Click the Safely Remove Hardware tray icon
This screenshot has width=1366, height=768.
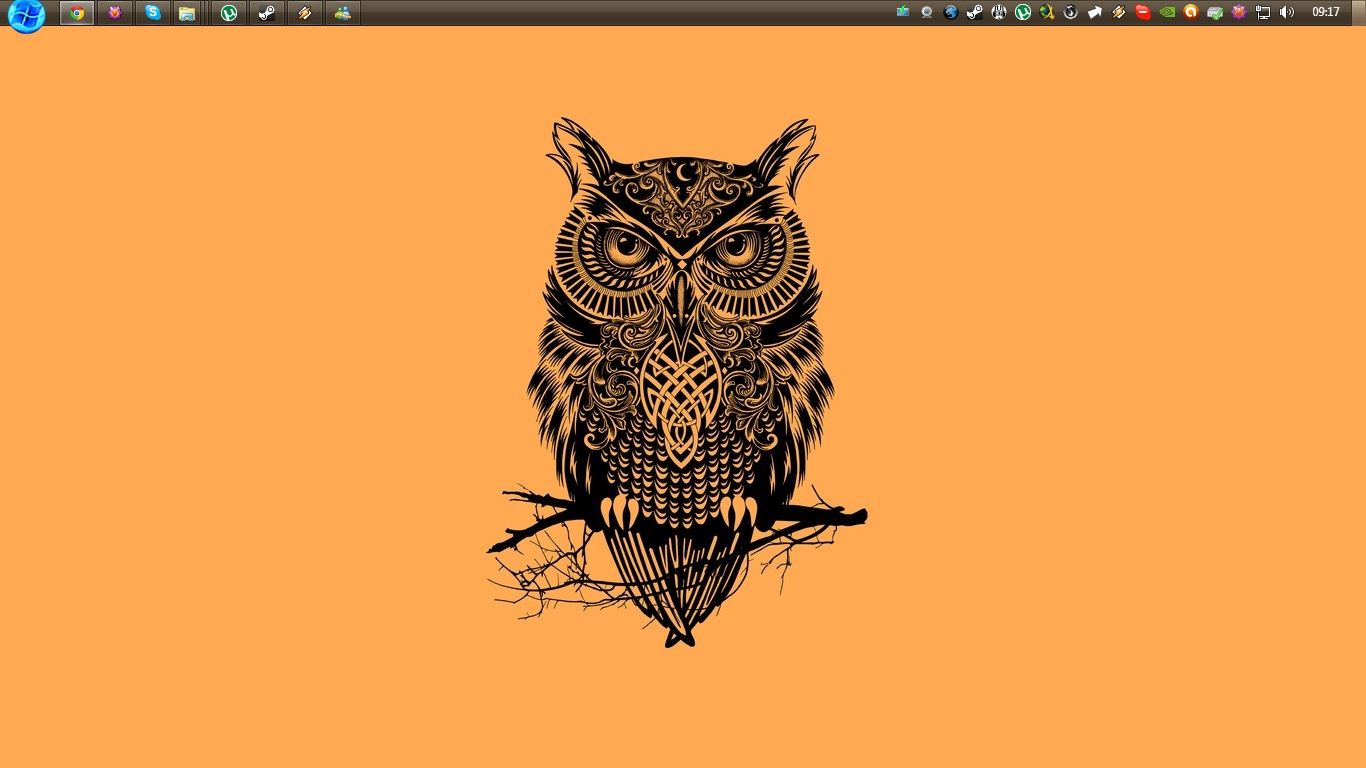point(1215,13)
